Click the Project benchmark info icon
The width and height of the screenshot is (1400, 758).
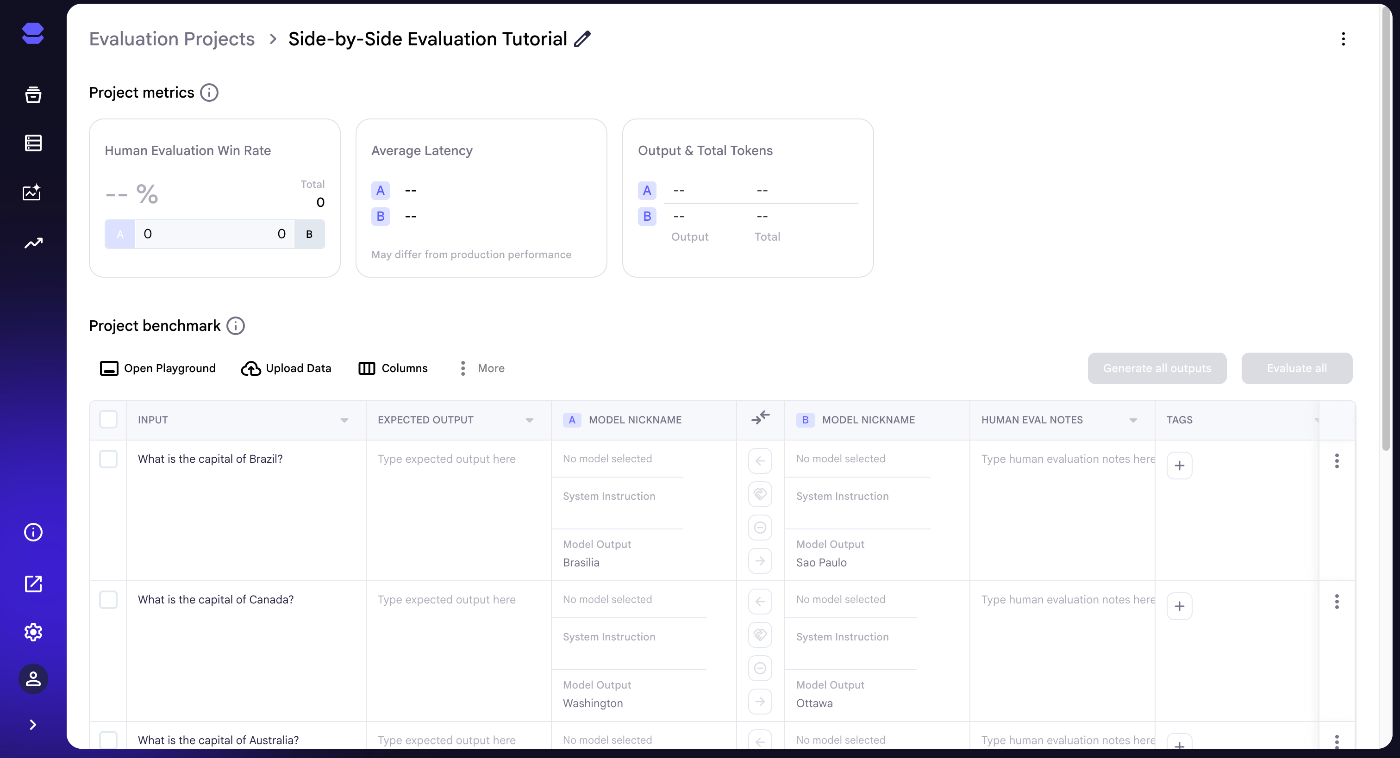[235, 326]
